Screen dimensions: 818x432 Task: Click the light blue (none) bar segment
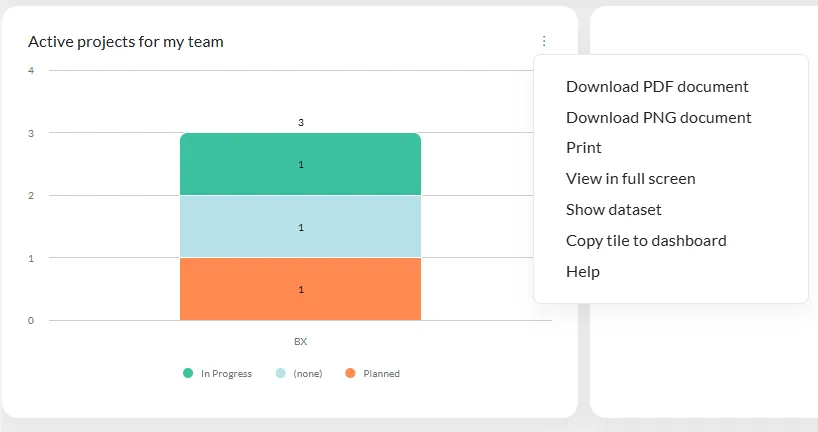point(300,227)
